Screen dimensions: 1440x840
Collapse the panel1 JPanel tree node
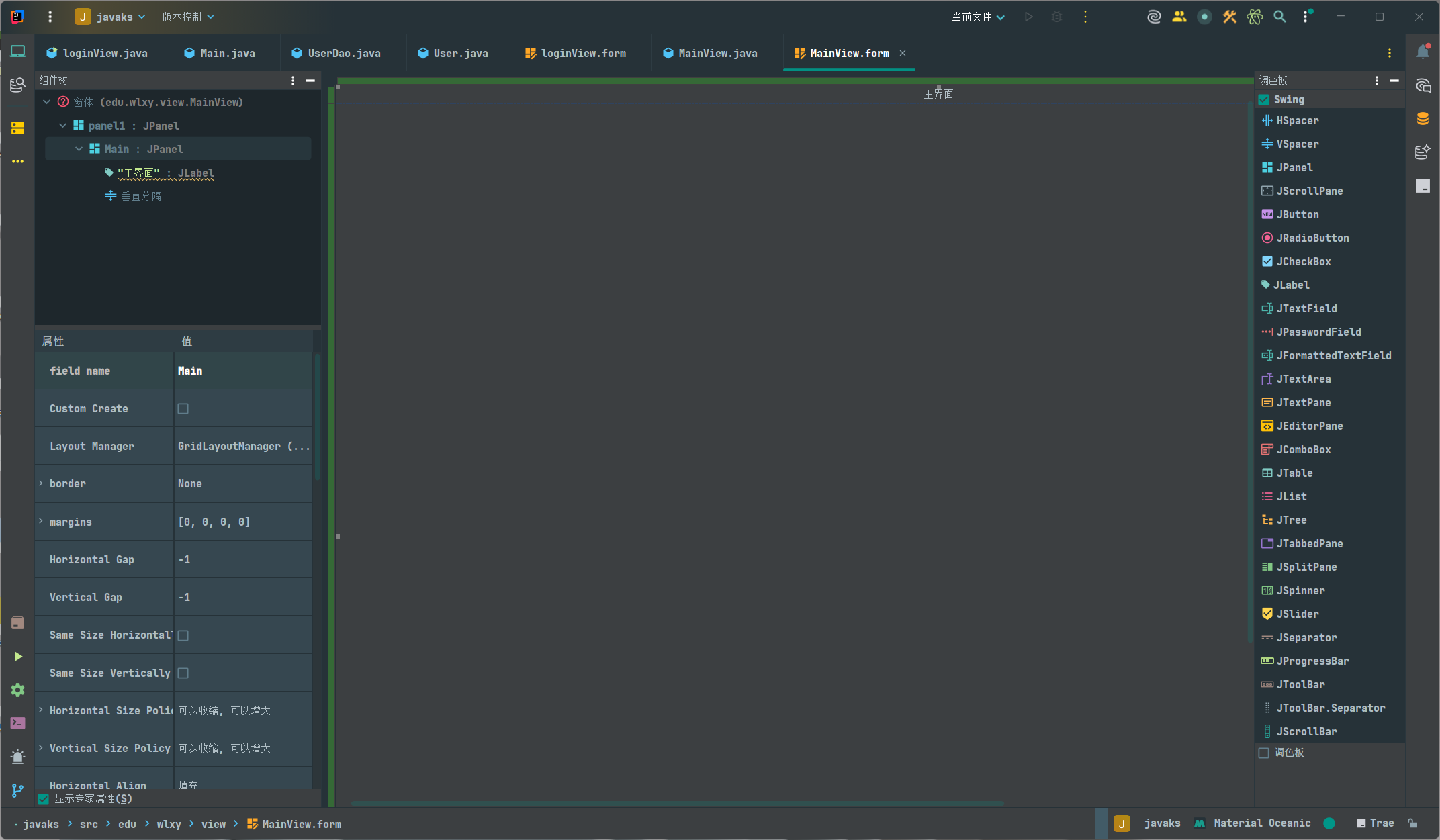62,126
